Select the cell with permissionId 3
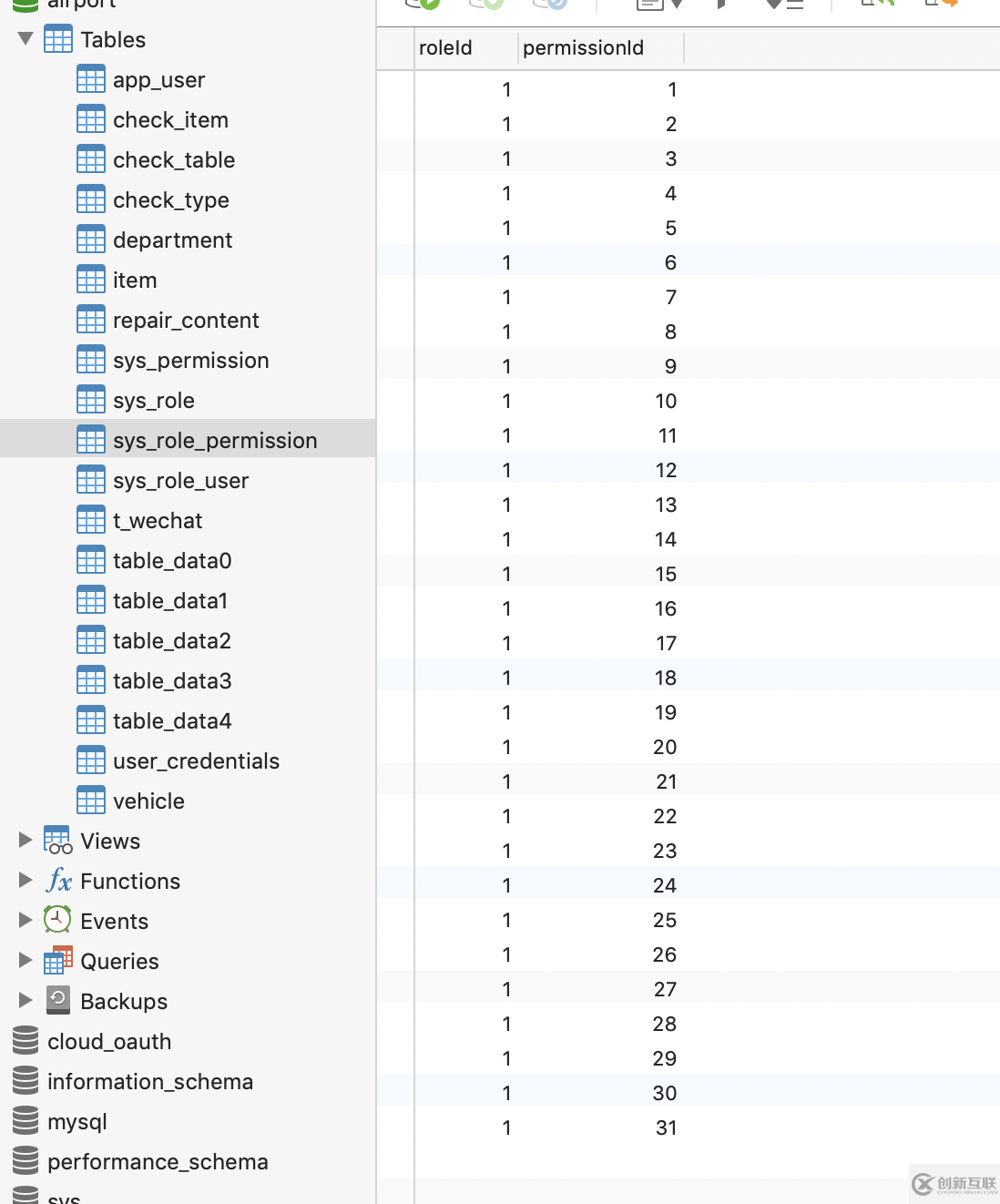This screenshot has width=1000, height=1204. 601,158
